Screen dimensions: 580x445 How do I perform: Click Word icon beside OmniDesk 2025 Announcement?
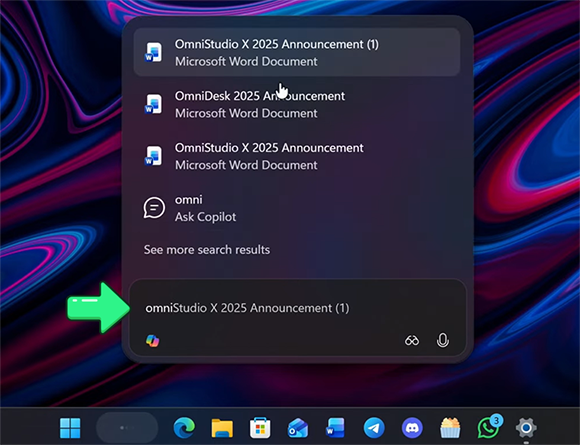(154, 104)
